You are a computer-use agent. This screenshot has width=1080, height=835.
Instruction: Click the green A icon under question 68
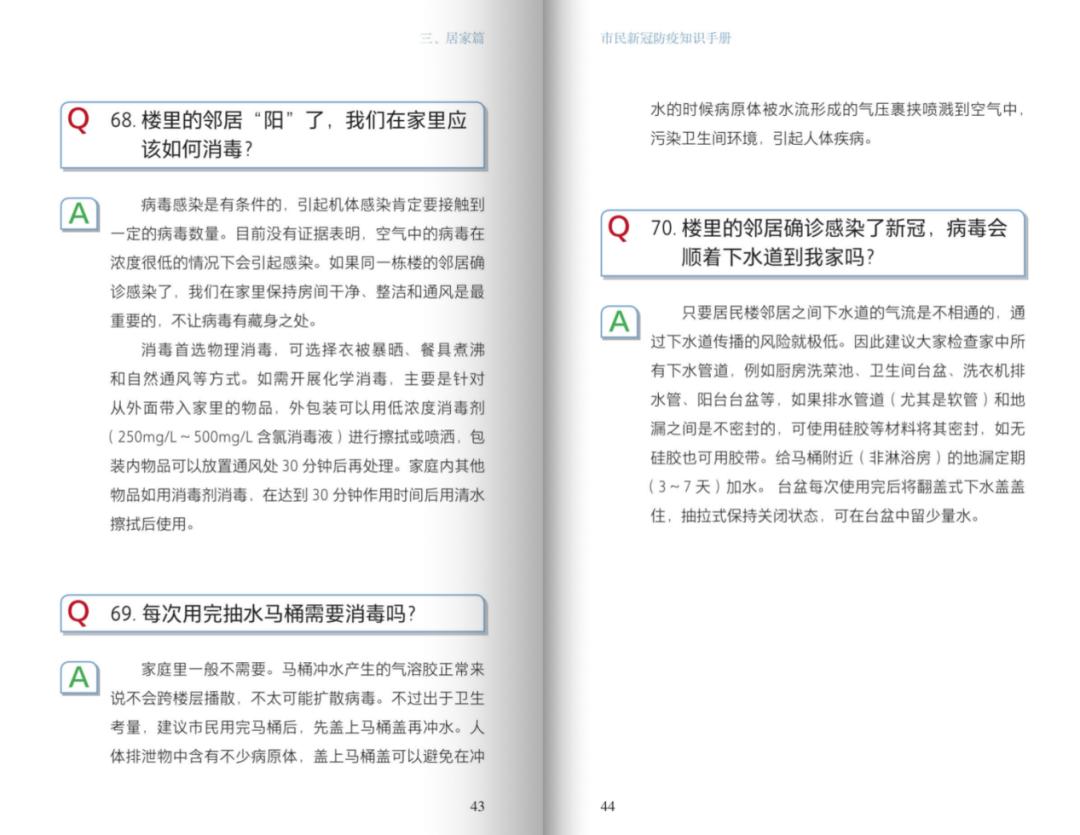click(78, 213)
